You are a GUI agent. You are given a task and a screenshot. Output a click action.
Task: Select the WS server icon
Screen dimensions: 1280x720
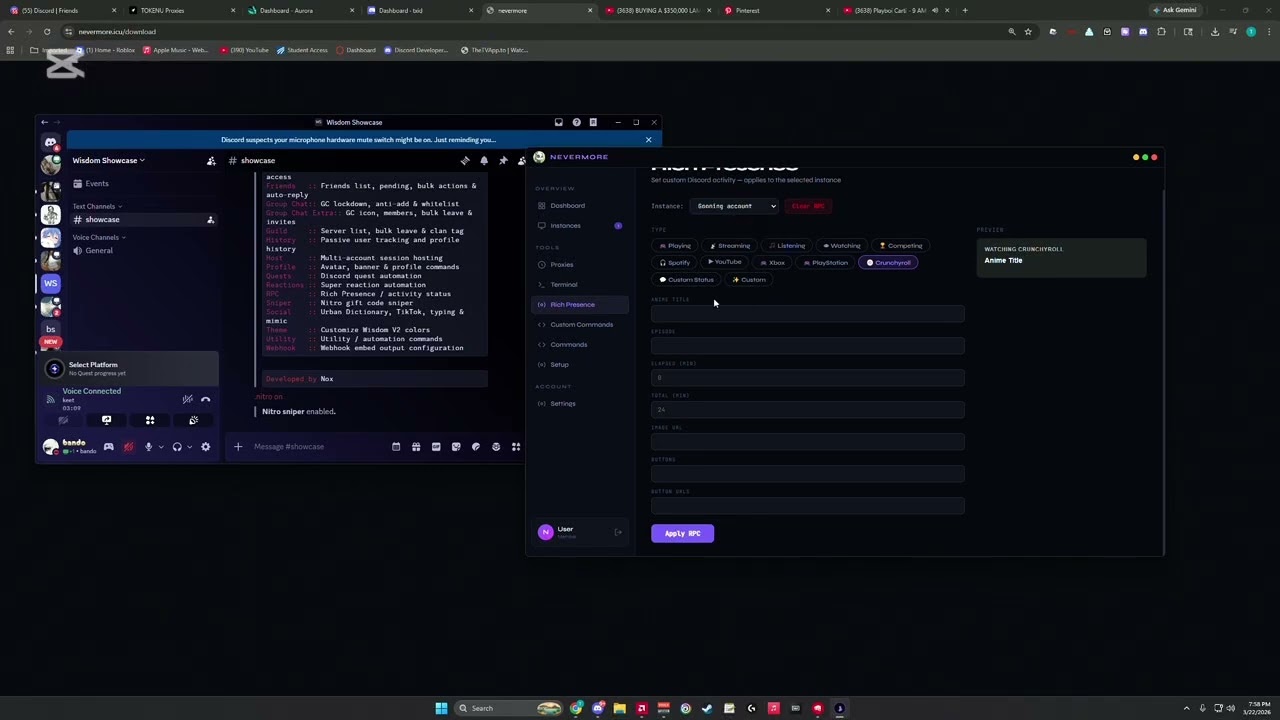50,284
